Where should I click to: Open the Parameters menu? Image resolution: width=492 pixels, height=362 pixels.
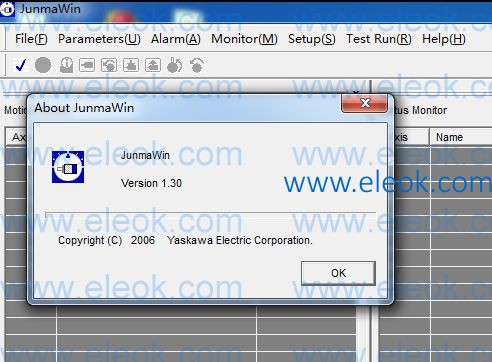(99, 39)
